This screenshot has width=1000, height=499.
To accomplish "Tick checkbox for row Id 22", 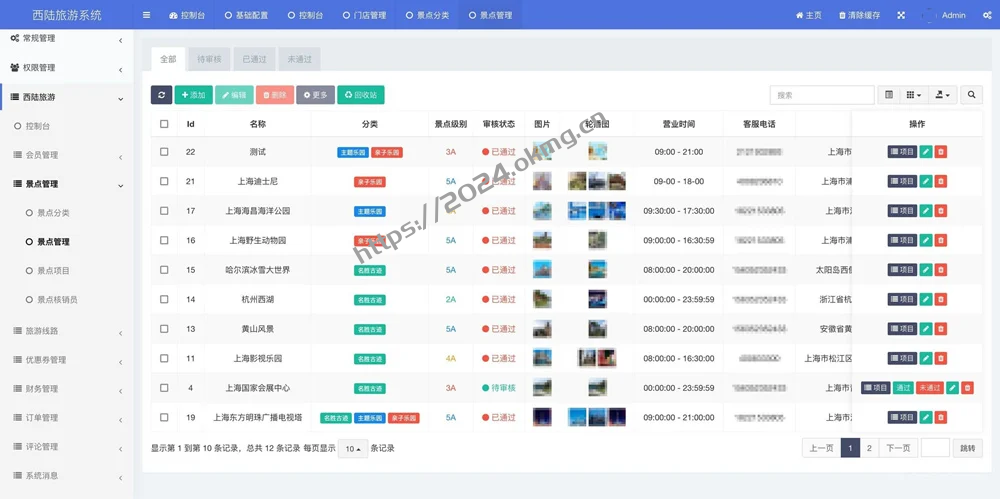I will (164, 152).
